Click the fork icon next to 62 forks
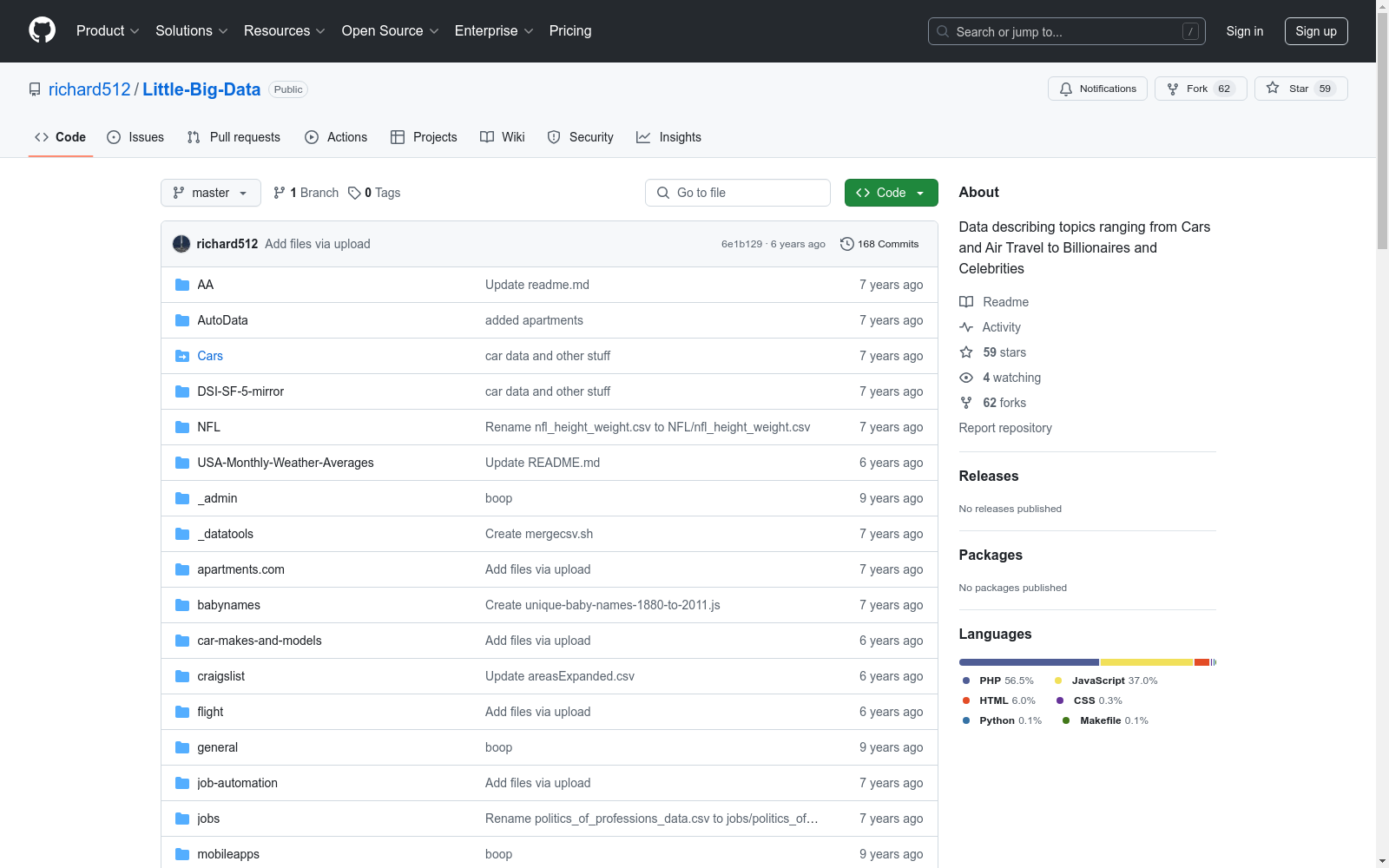Viewport: 1389px width, 868px height. [966, 403]
